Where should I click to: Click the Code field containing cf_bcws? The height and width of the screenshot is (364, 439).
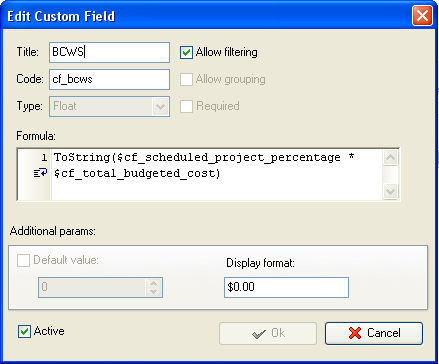pos(109,79)
